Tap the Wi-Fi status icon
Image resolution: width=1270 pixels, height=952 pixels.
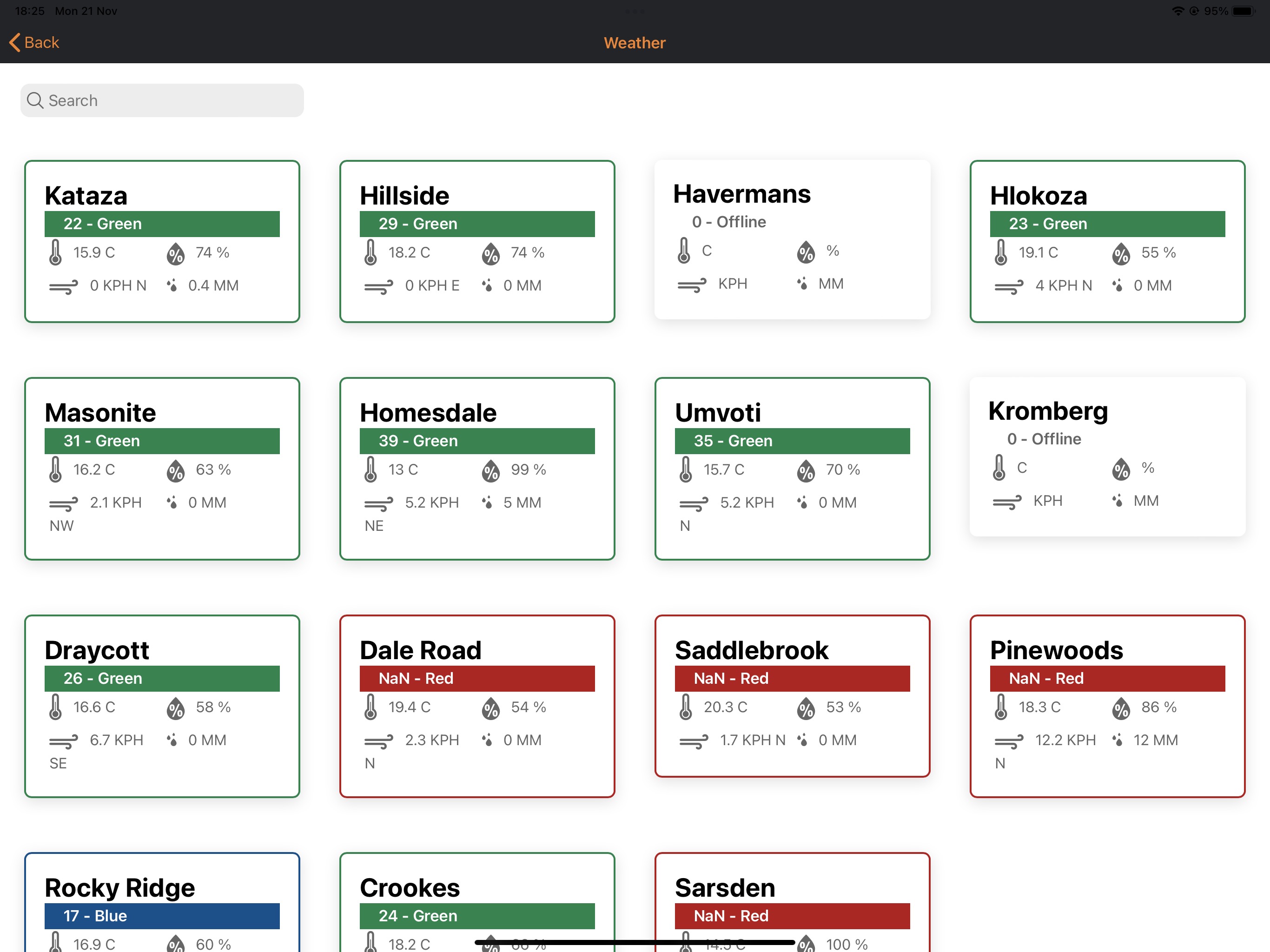[1177, 11]
